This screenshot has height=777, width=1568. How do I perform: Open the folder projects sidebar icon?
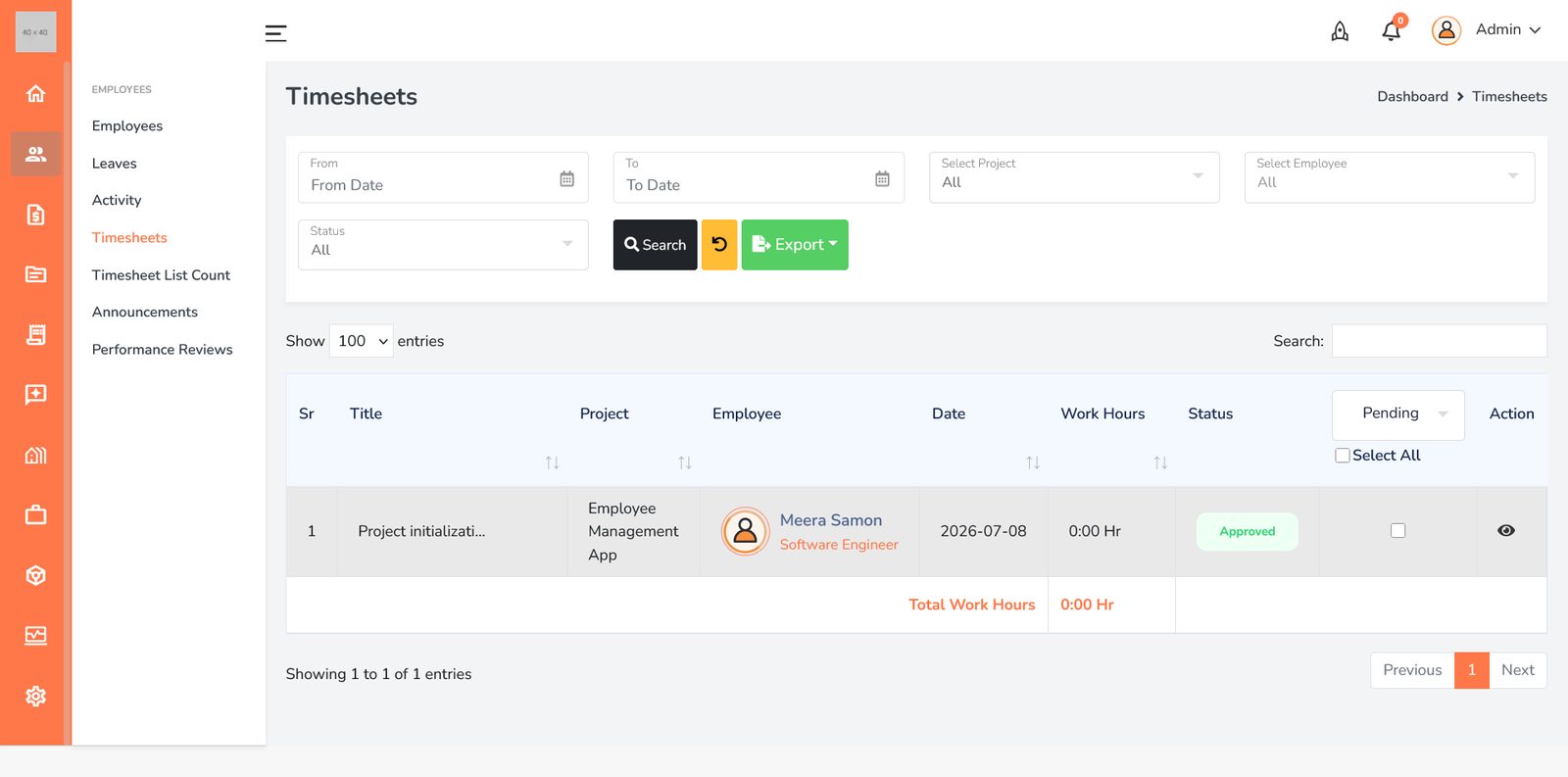tap(35, 274)
